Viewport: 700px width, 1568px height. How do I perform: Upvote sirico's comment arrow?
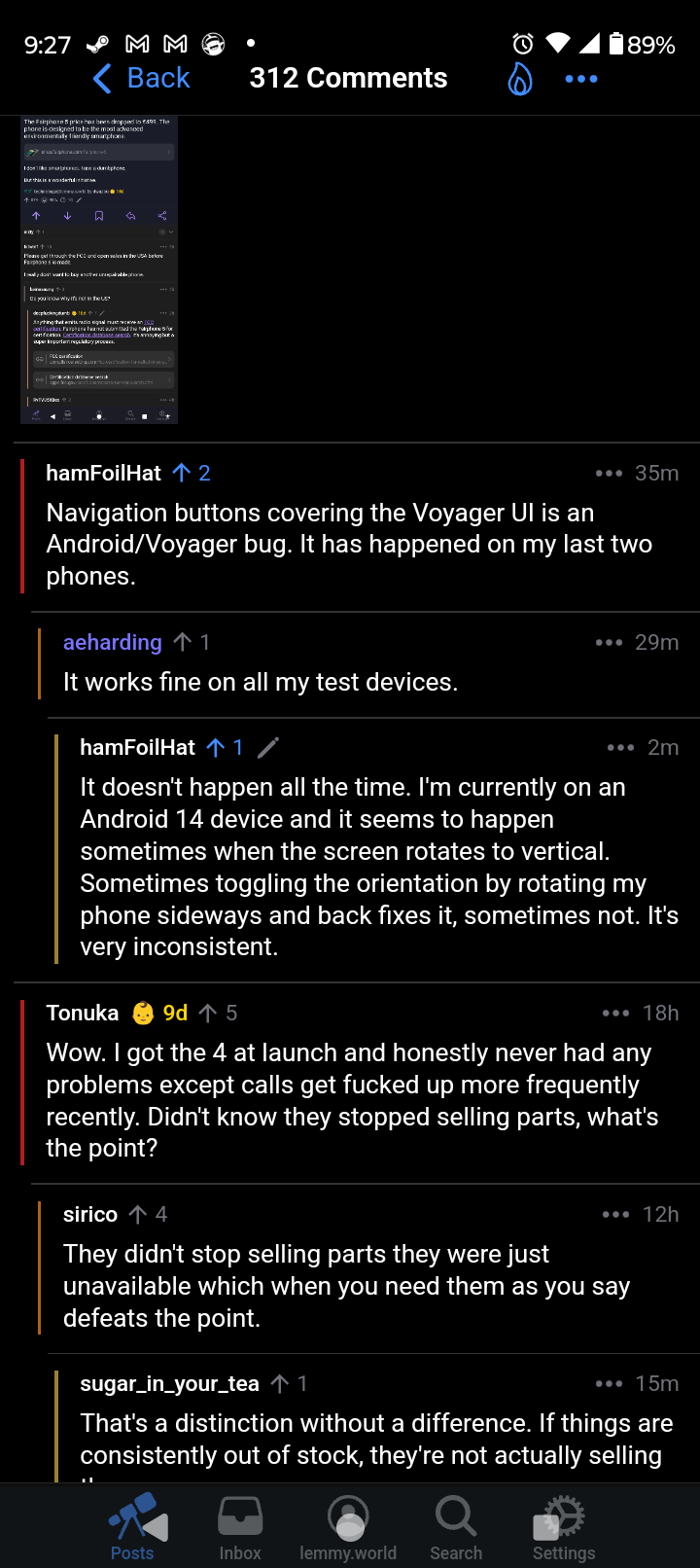[x=138, y=1215]
